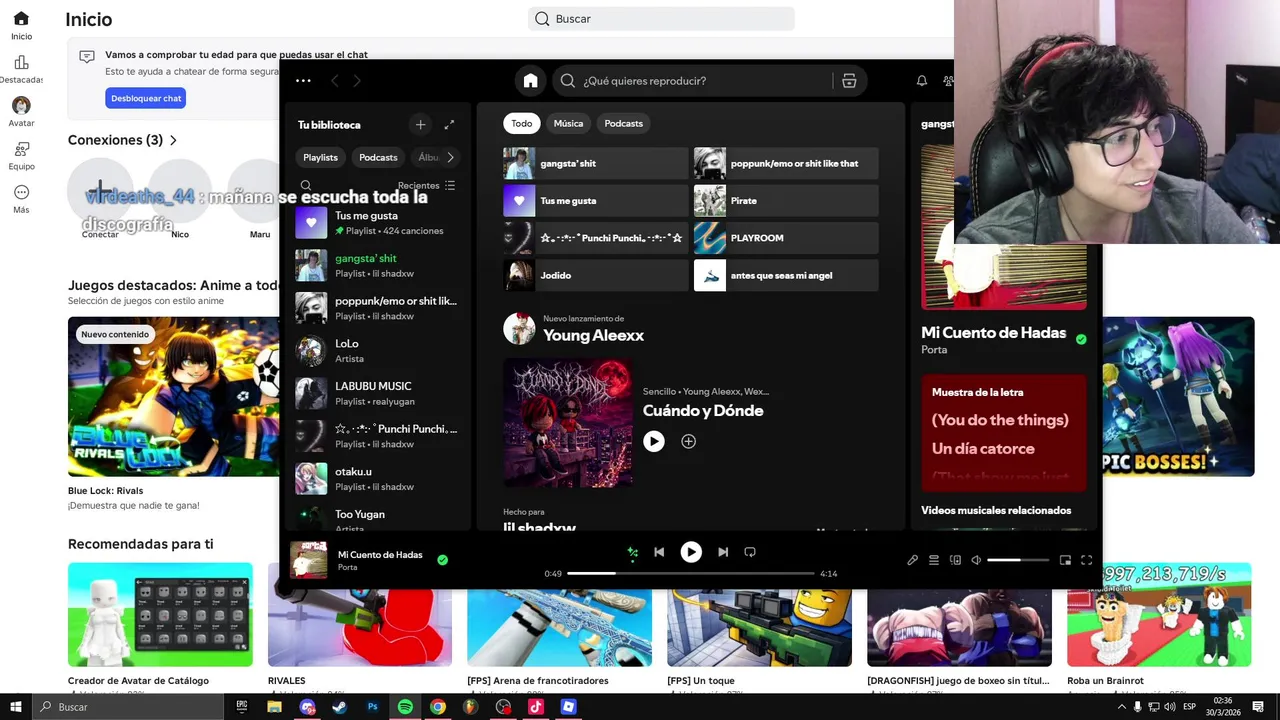This screenshot has height=720, width=1280.
Task: Open otaku.u playlist in library
Action: (x=377, y=479)
